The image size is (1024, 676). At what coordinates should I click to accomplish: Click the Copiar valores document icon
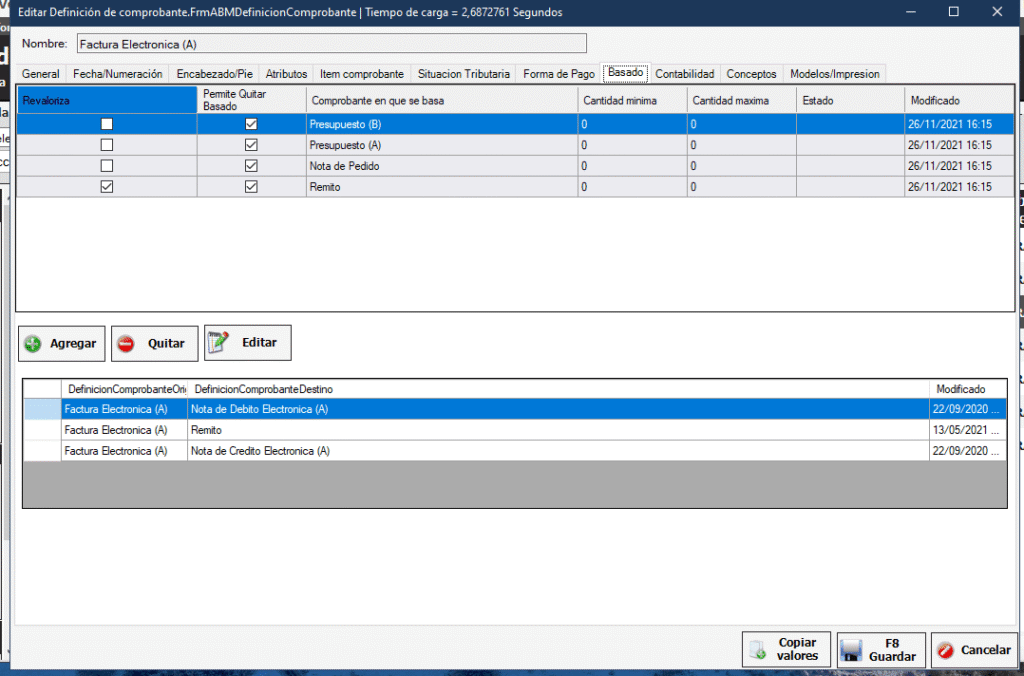click(759, 650)
